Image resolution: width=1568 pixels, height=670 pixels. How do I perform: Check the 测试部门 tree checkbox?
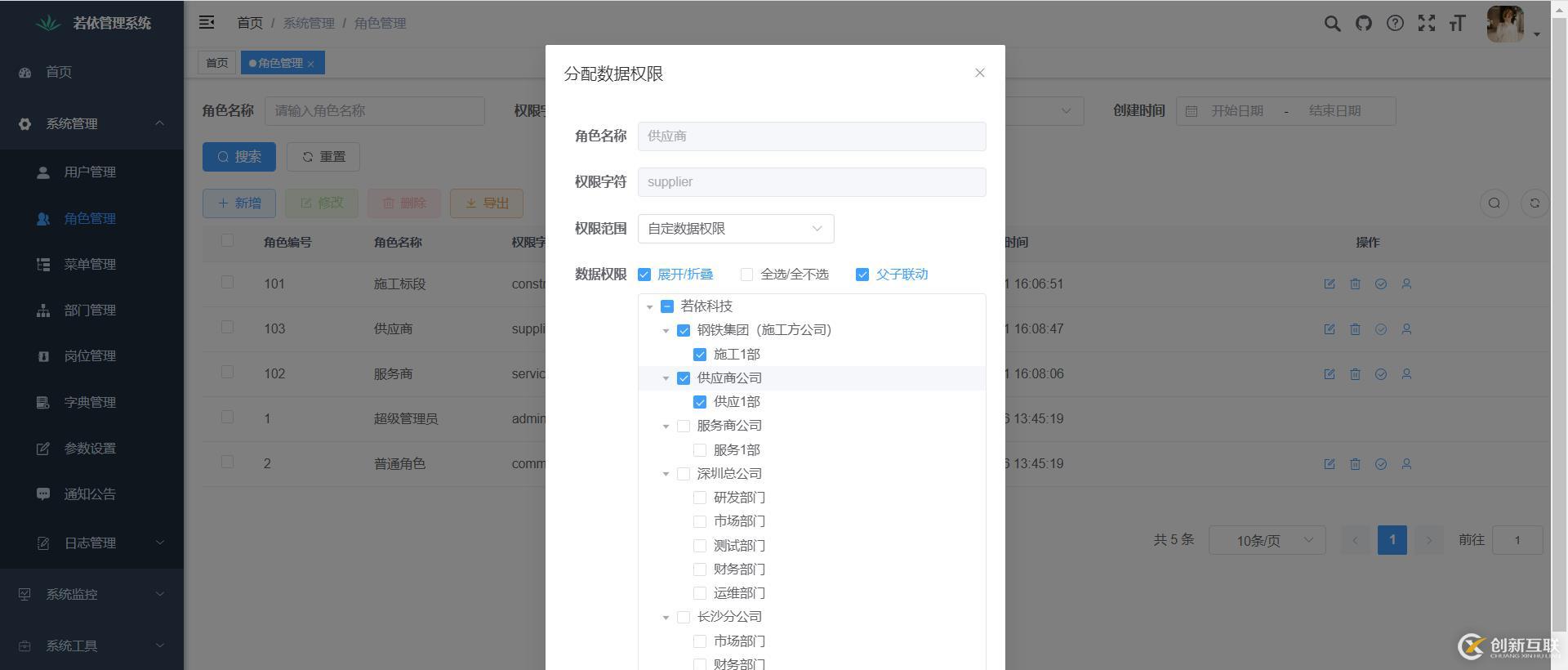coord(700,545)
